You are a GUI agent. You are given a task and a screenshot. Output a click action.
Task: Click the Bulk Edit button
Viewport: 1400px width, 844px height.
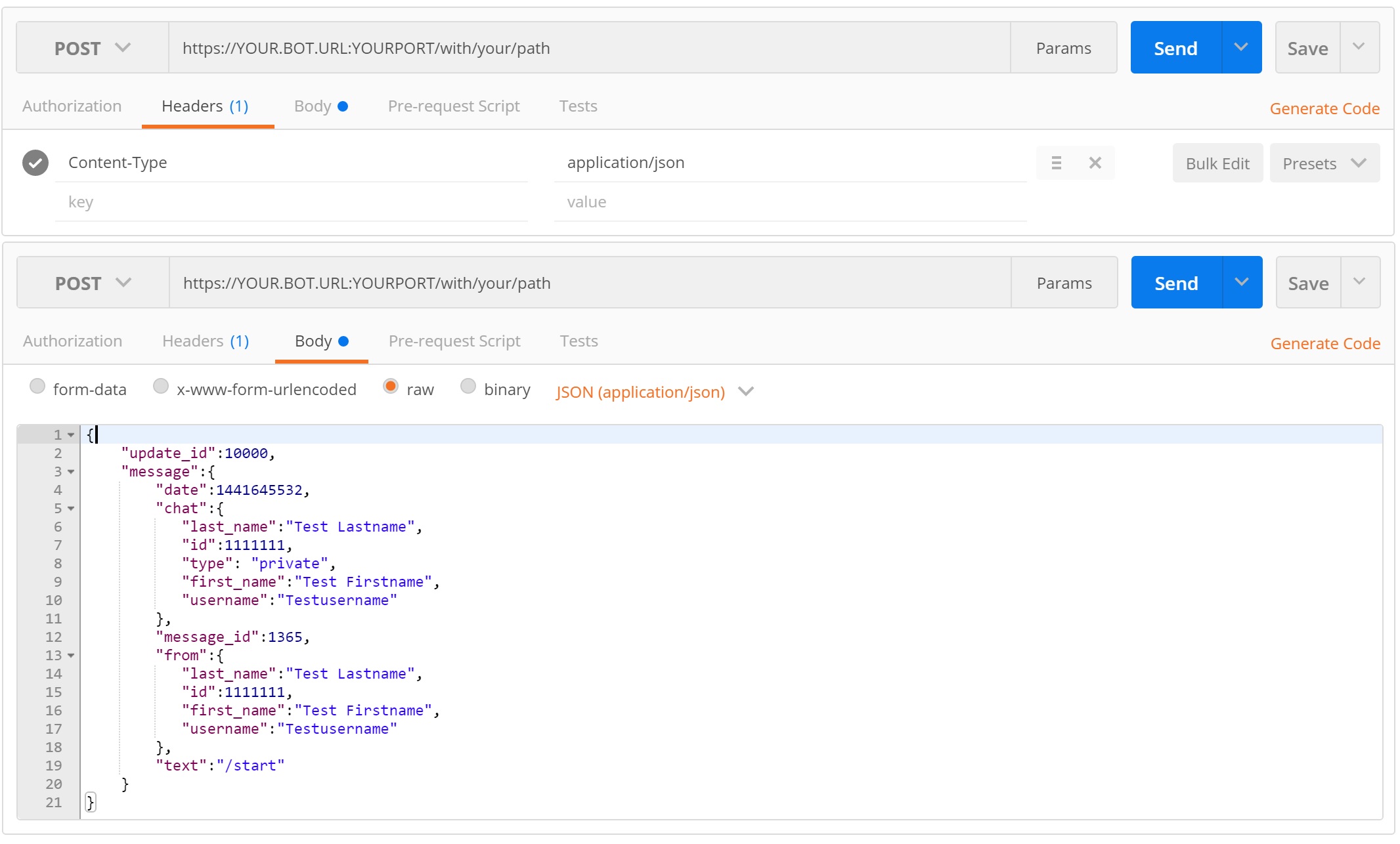pyautogui.click(x=1215, y=162)
